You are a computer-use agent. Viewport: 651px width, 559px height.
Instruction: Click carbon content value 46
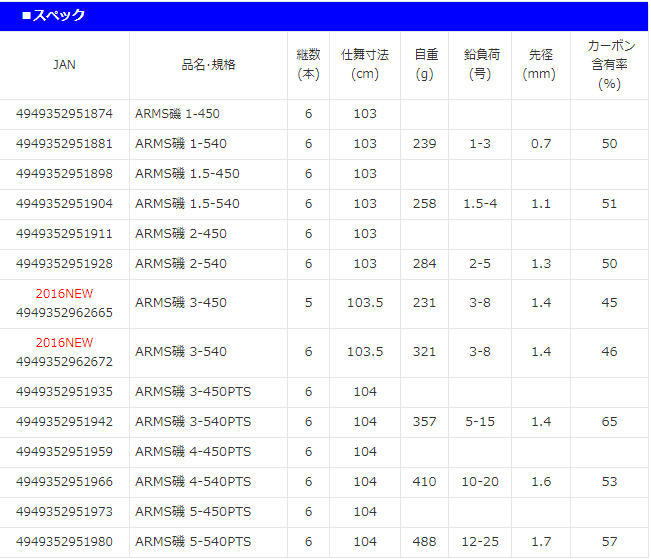point(609,352)
